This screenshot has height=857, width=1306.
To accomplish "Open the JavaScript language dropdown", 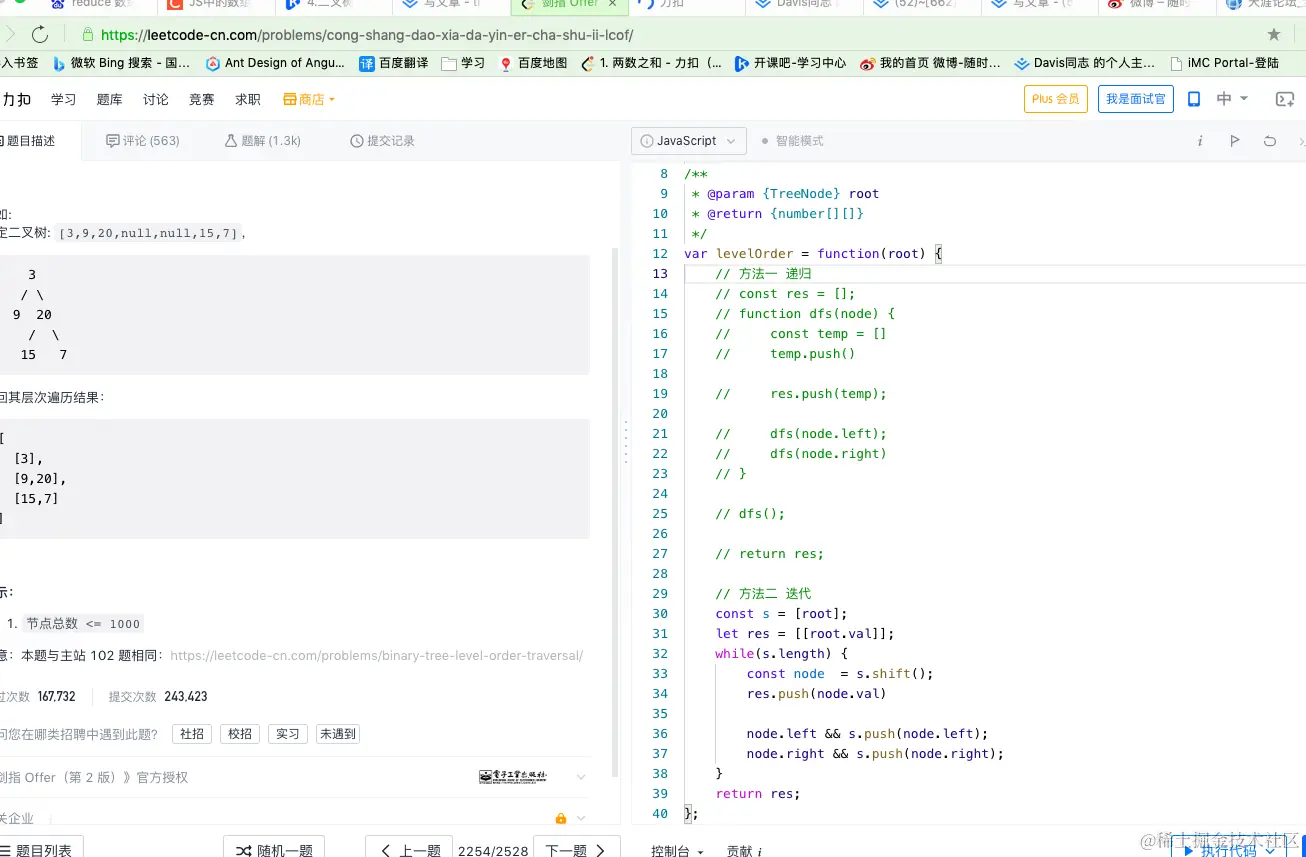I will pyautogui.click(x=689, y=141).
